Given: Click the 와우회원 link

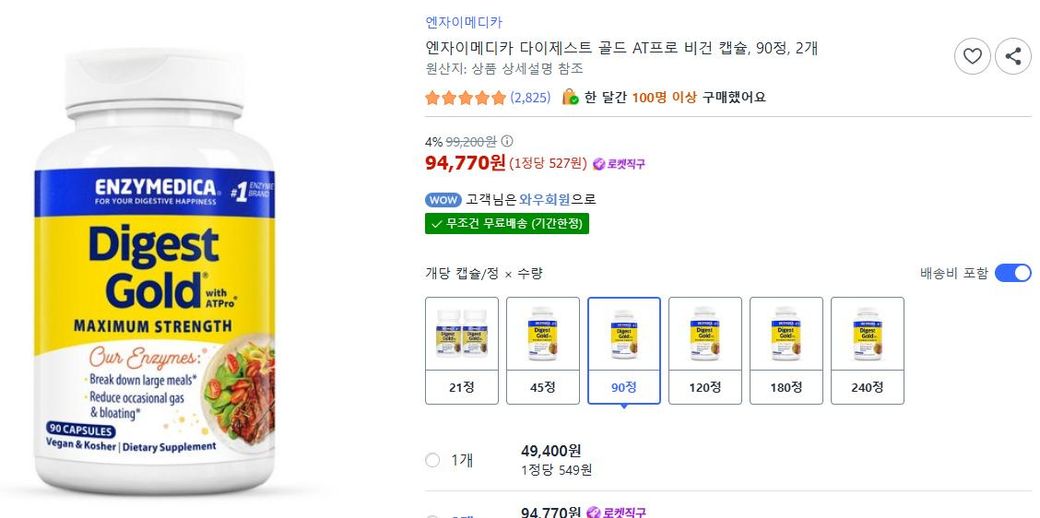Looking at the screenshot, I should click(x=545, y=199).
